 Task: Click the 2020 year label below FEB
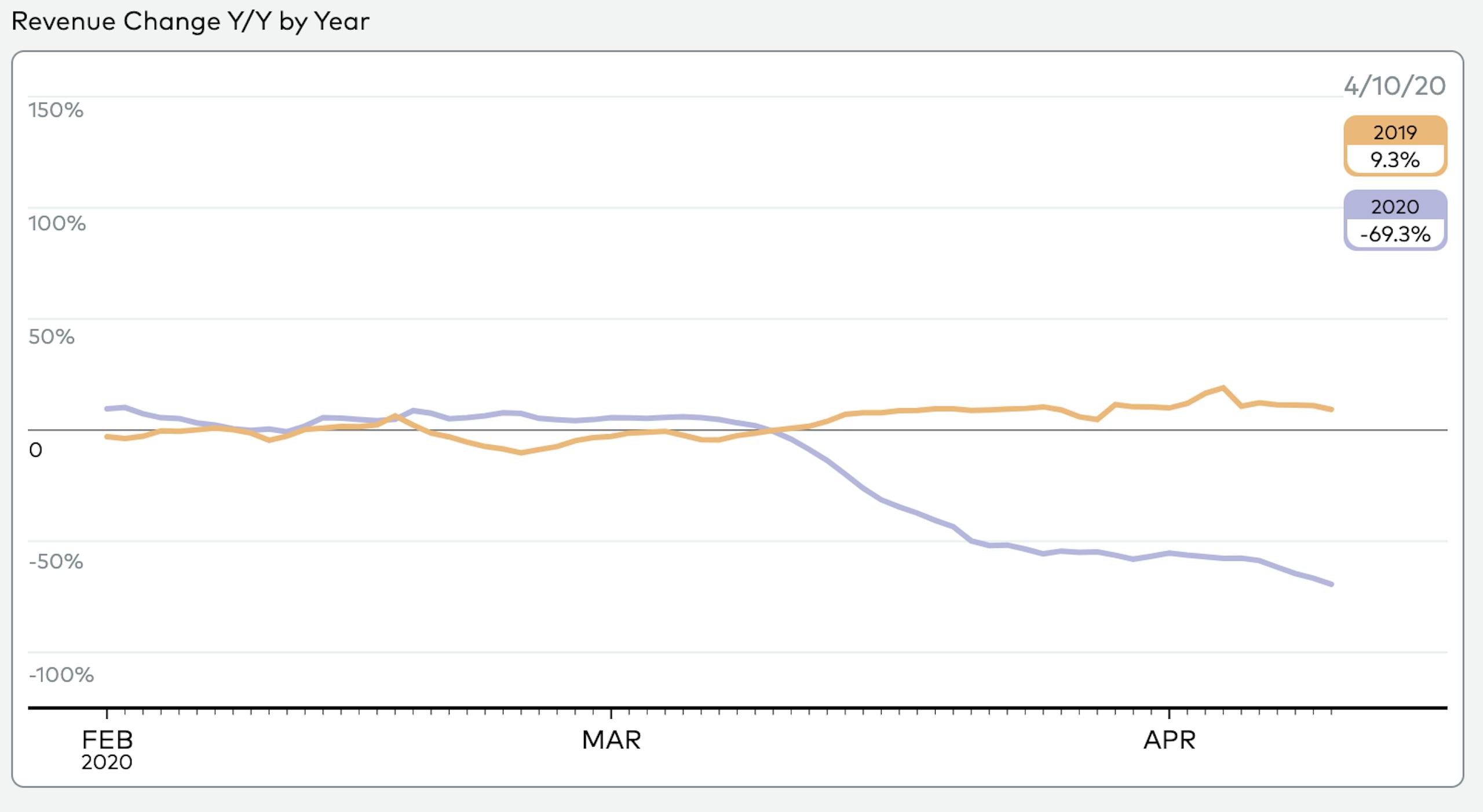coord(107,762)
